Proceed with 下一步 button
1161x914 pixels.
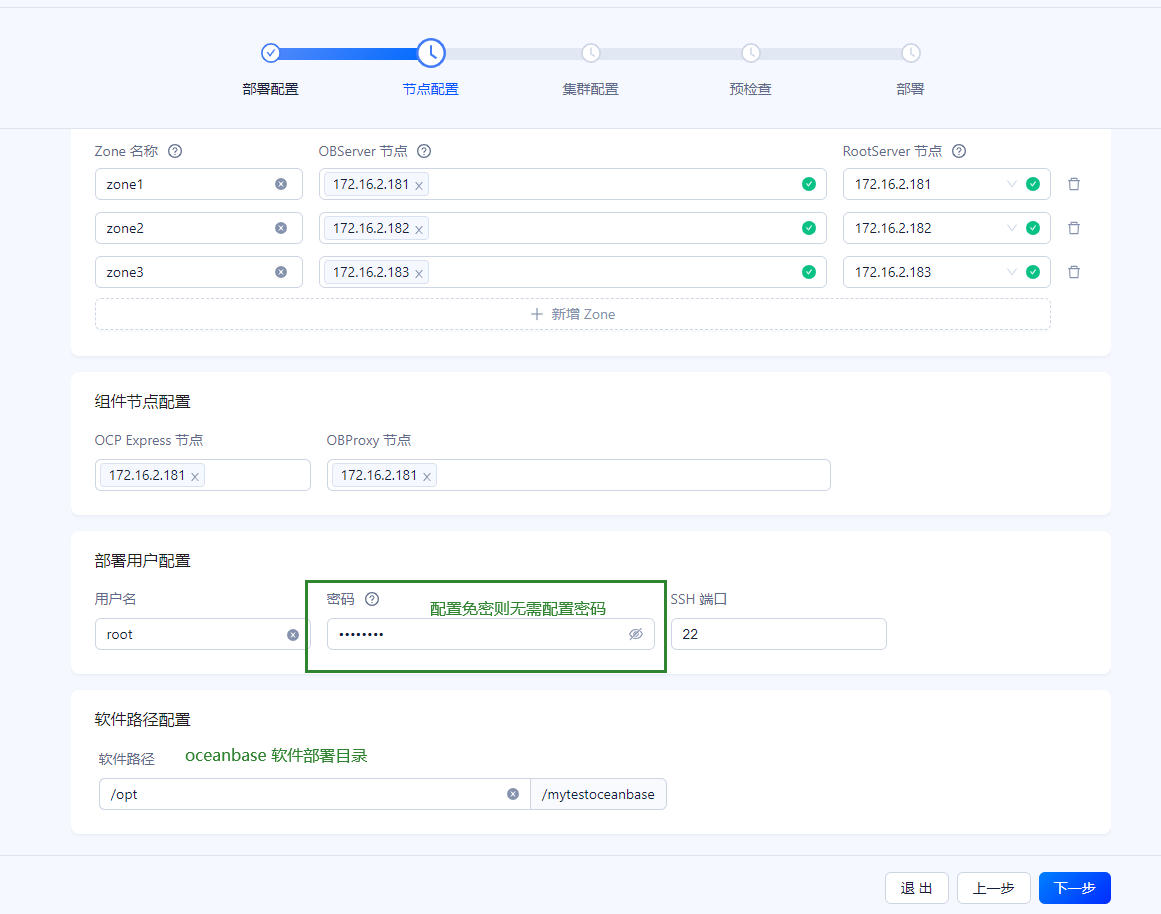pos(1074,888)
